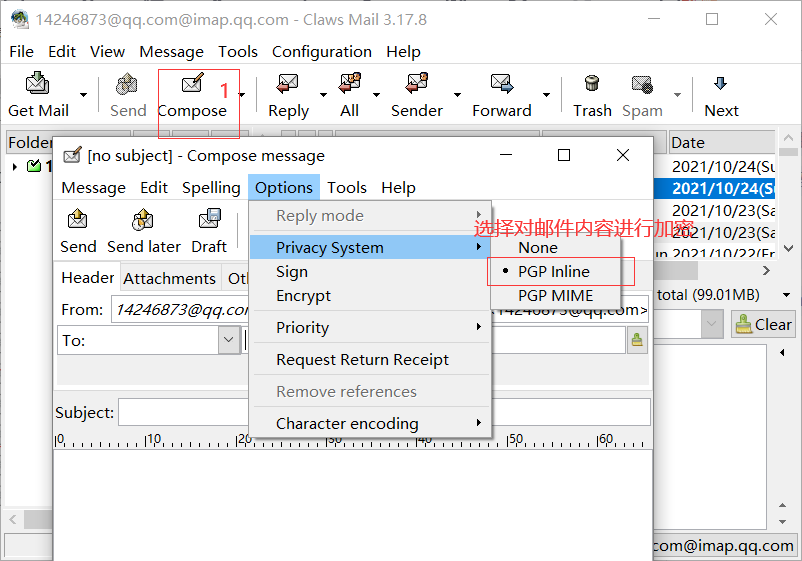
Task: Click the Send icon in Compose window
Action: 77,219
